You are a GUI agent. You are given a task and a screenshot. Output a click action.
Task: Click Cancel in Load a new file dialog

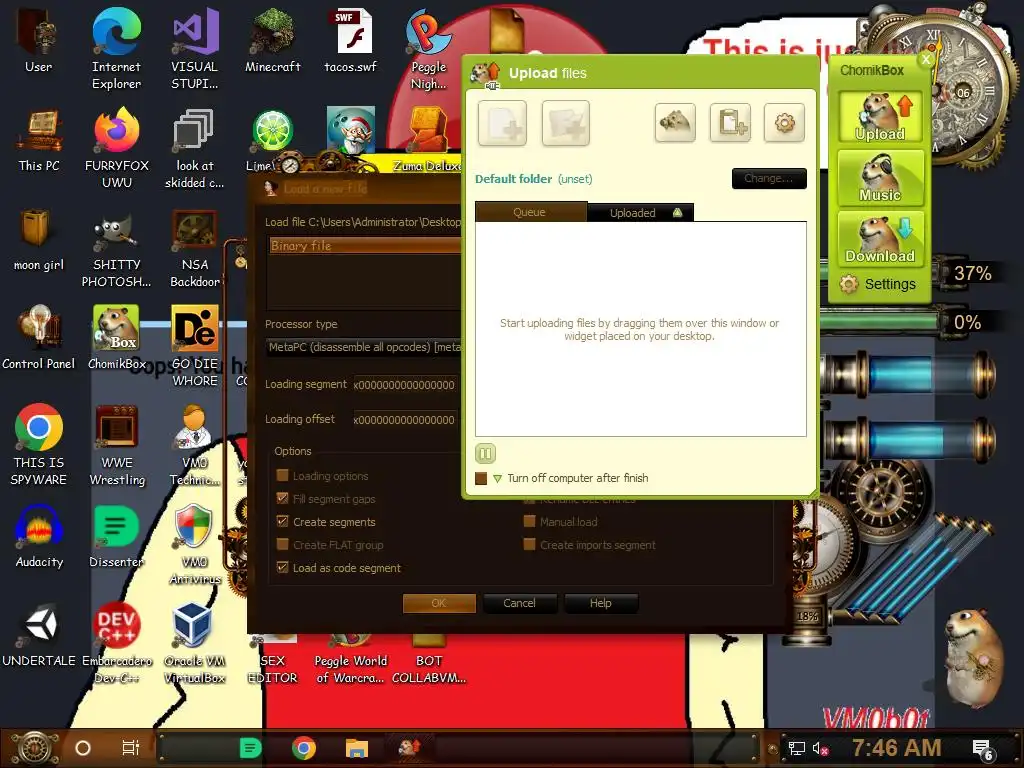click(x=520, y=603)
